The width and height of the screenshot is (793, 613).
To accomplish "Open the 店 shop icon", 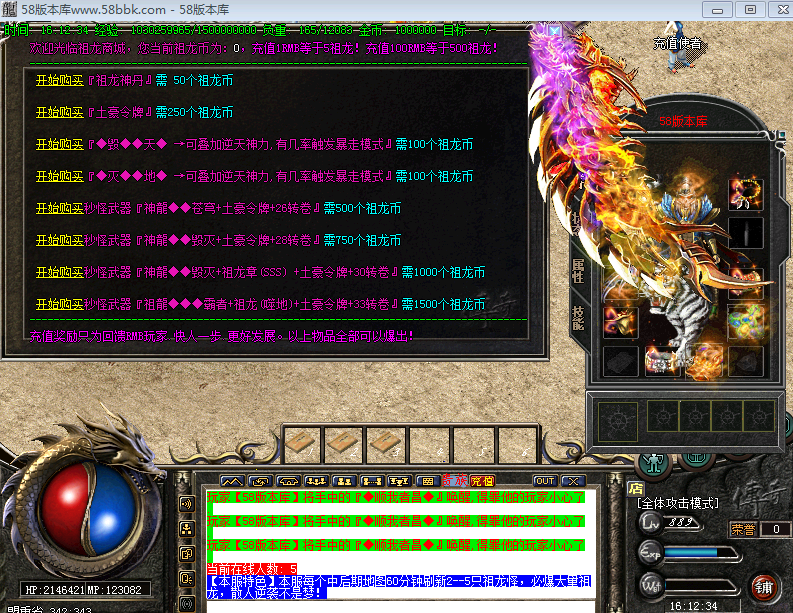I will click(x=636, y=488).
